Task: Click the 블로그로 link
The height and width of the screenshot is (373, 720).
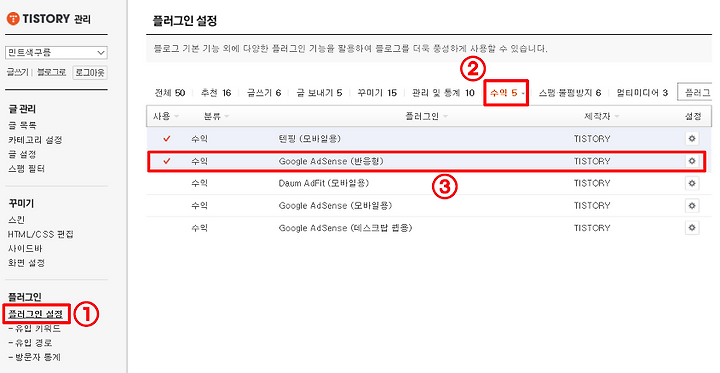Action: (x=51, y=73)
